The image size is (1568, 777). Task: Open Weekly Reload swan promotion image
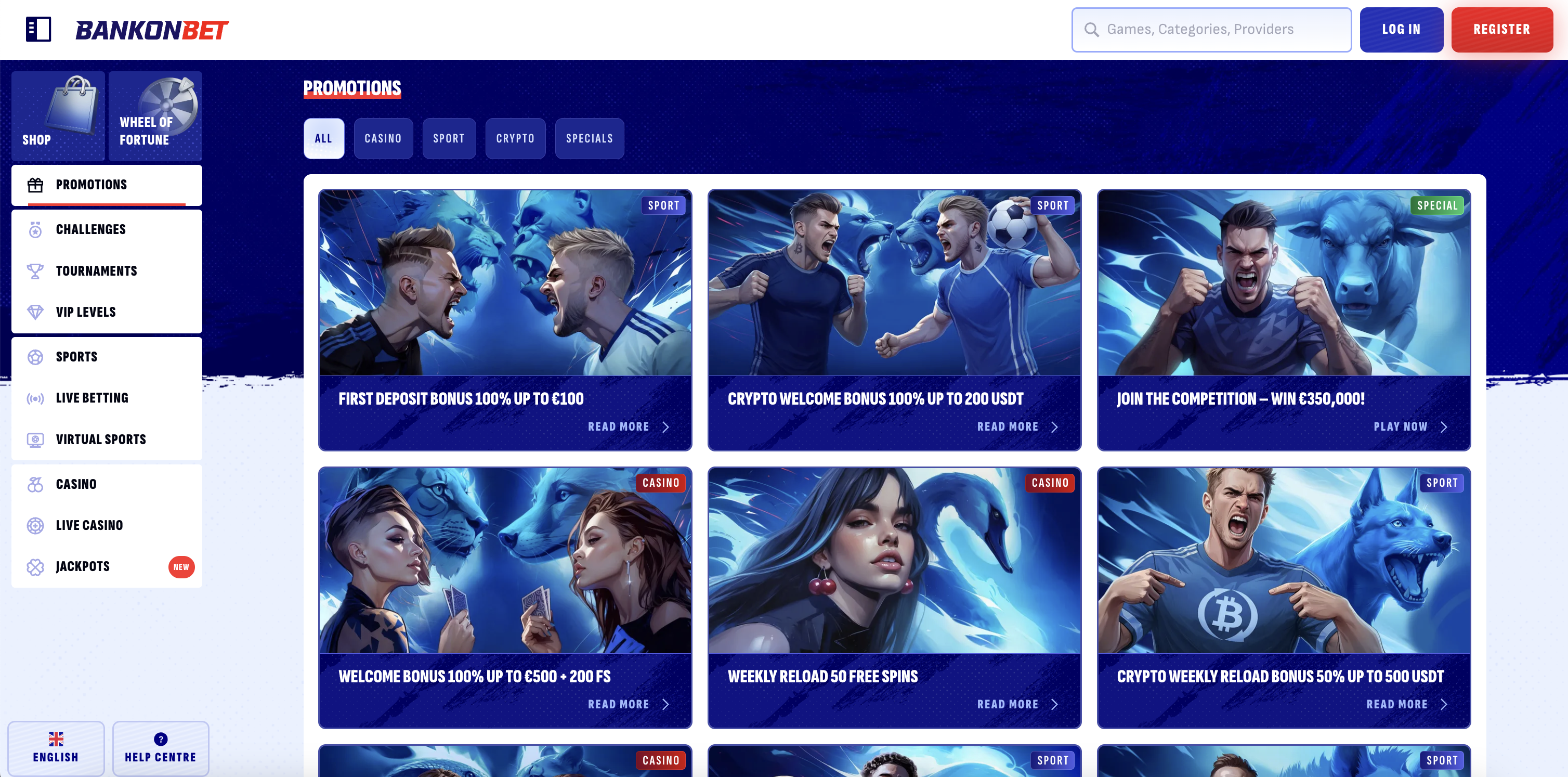(x=895, y=560)
